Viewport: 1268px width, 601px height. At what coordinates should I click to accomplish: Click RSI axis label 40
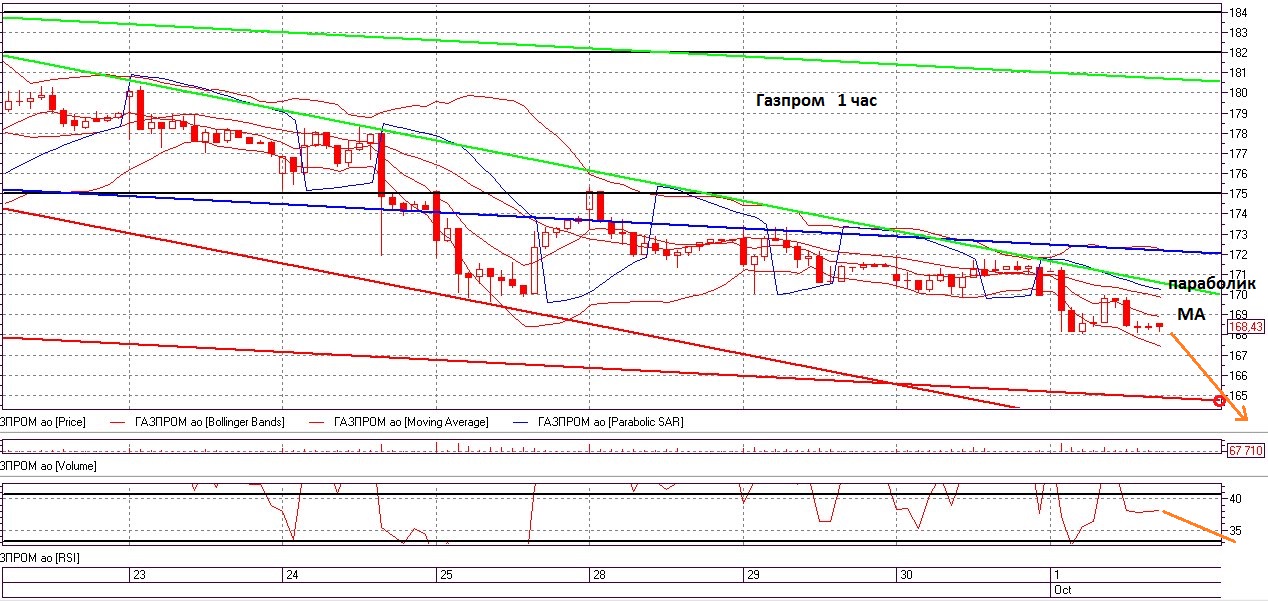[x=1236, y=498]
